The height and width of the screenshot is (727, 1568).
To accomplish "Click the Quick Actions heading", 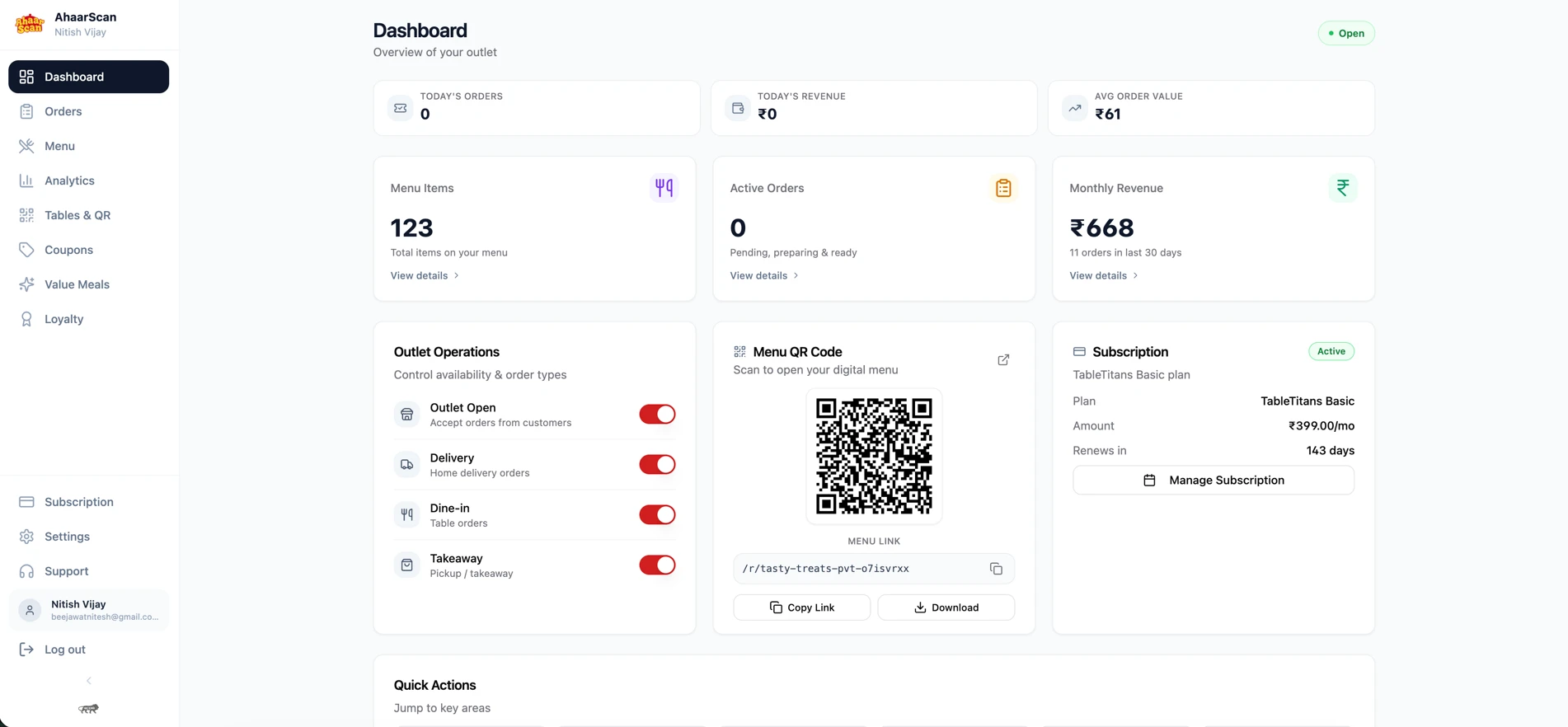I will click(434, 685).
